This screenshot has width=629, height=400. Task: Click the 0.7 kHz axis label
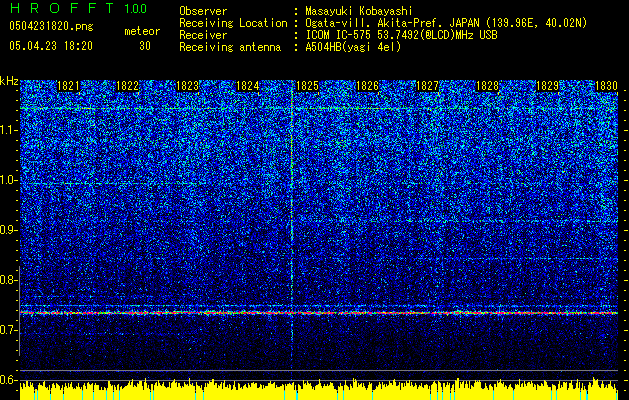tap(9, 330)
